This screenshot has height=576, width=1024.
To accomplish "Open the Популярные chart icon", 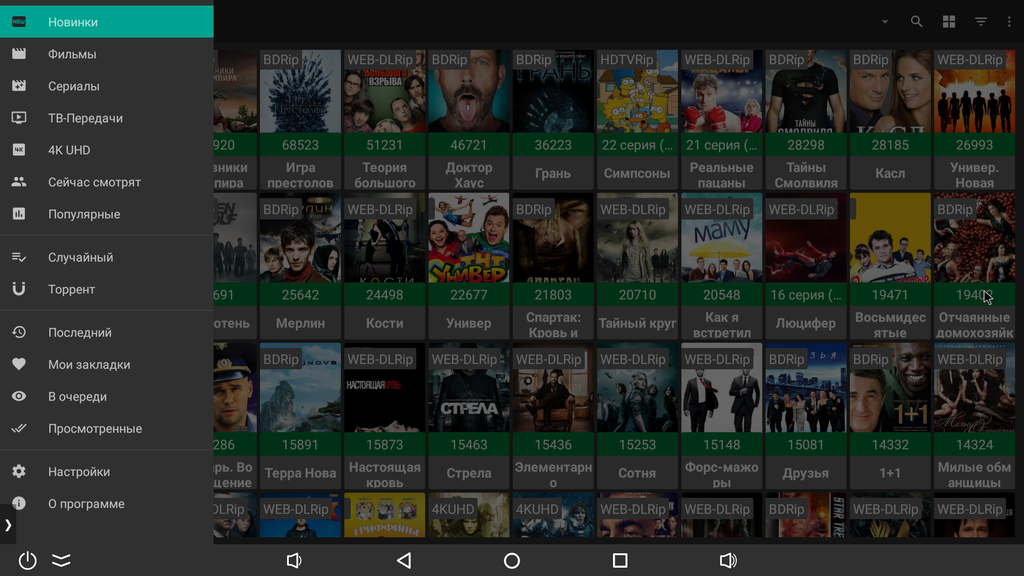I will [x=19, y=214].
